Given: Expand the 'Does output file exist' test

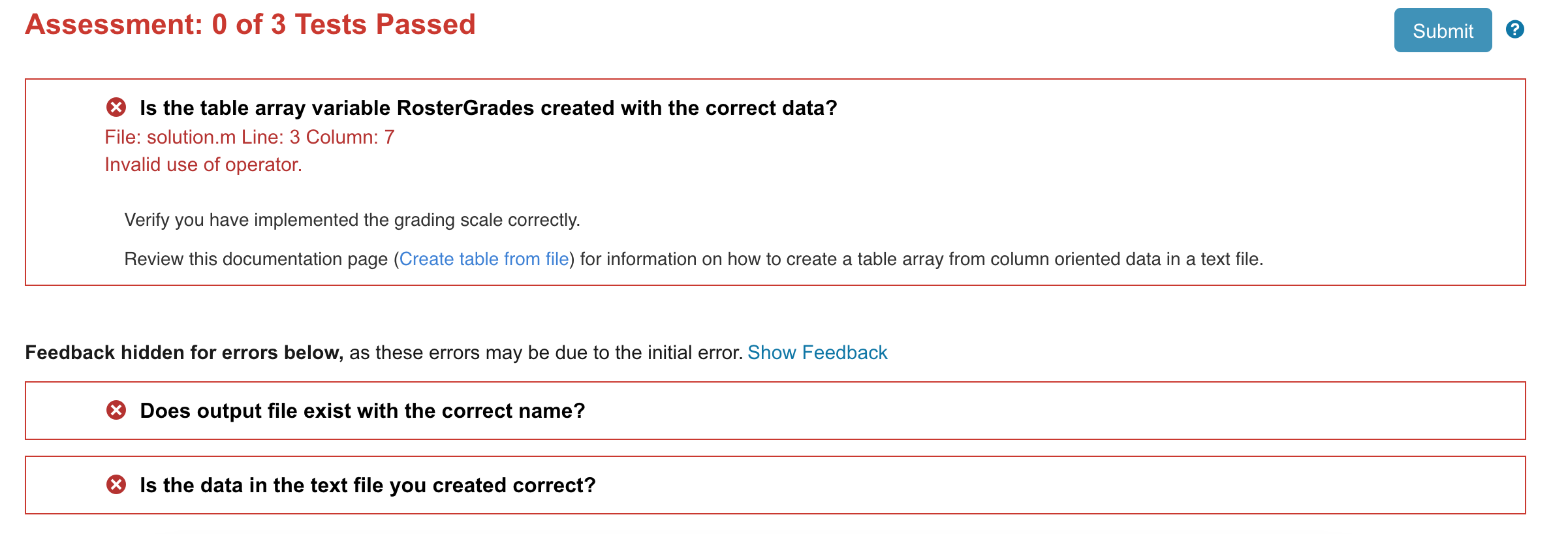Looking at the screenshot, I should tap(362, 411).
